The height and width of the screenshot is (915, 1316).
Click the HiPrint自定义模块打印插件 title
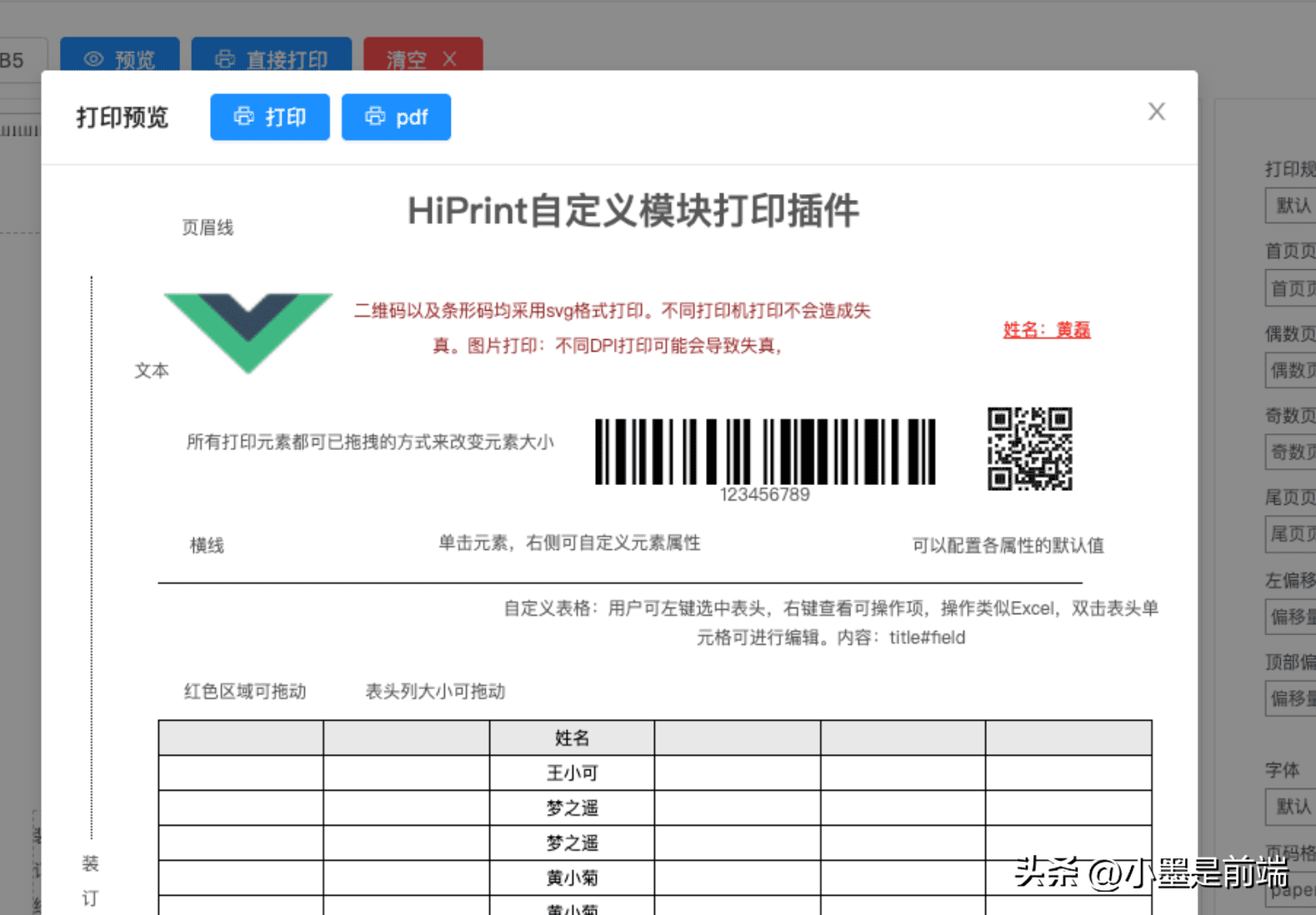coord(633,211)
